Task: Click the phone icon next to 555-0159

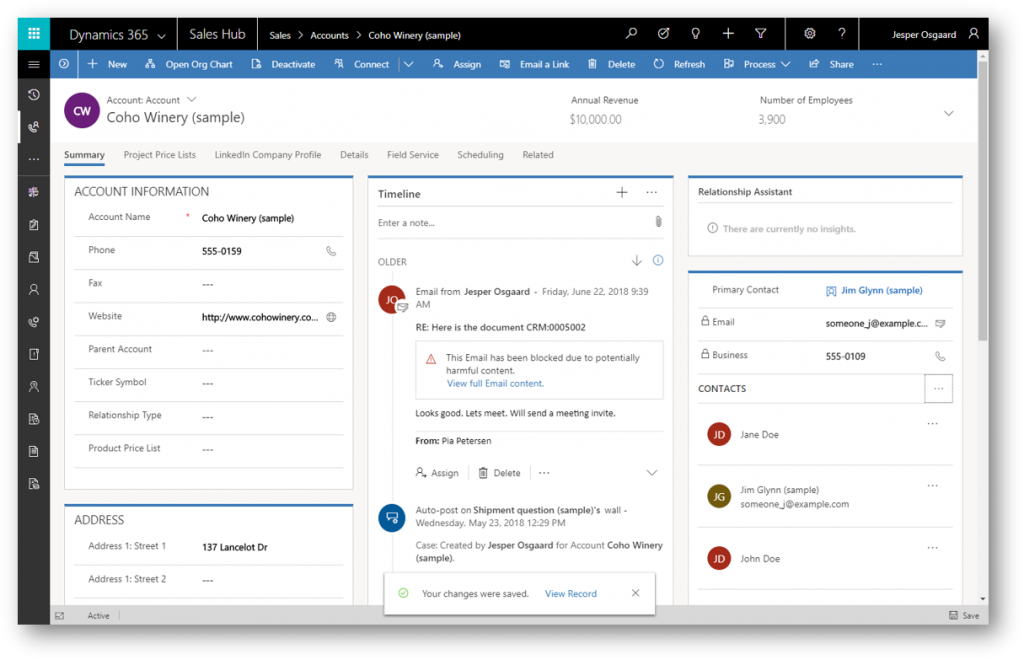Action: point(331,251)
